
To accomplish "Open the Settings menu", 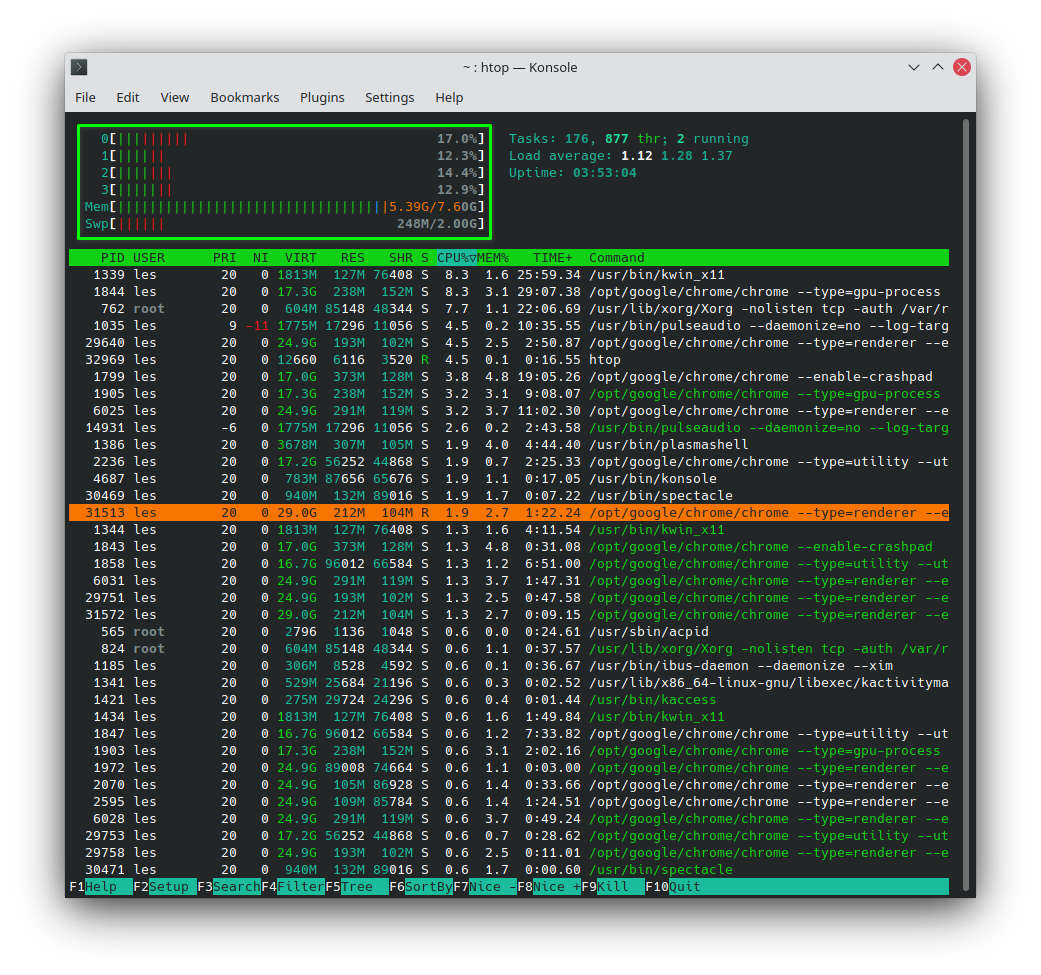I will tap(389, 97).
